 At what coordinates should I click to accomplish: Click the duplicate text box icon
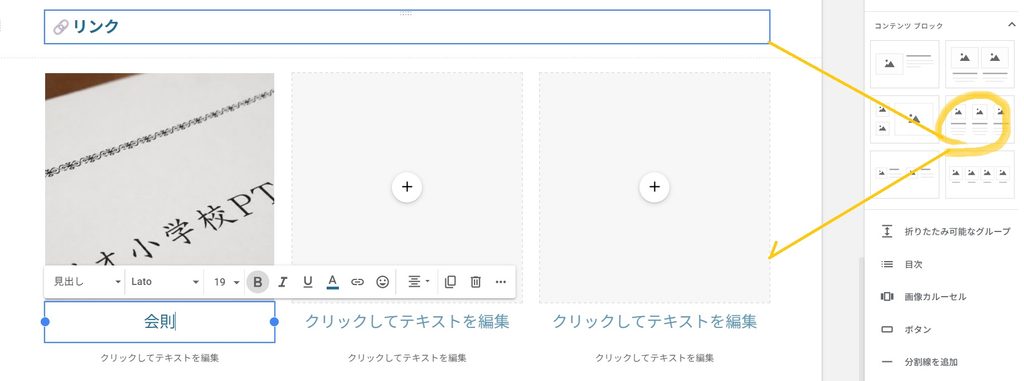tap(450, 282)
